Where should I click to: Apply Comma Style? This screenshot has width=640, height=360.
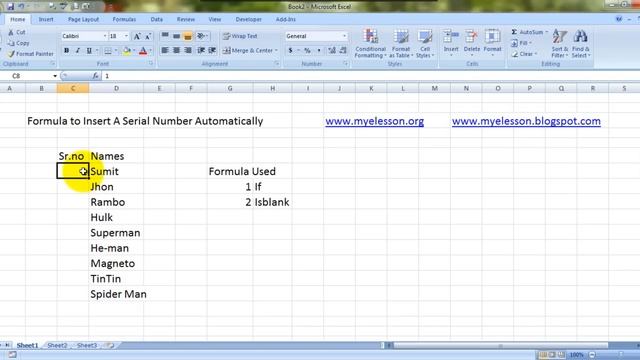click(x=319, y=51)
